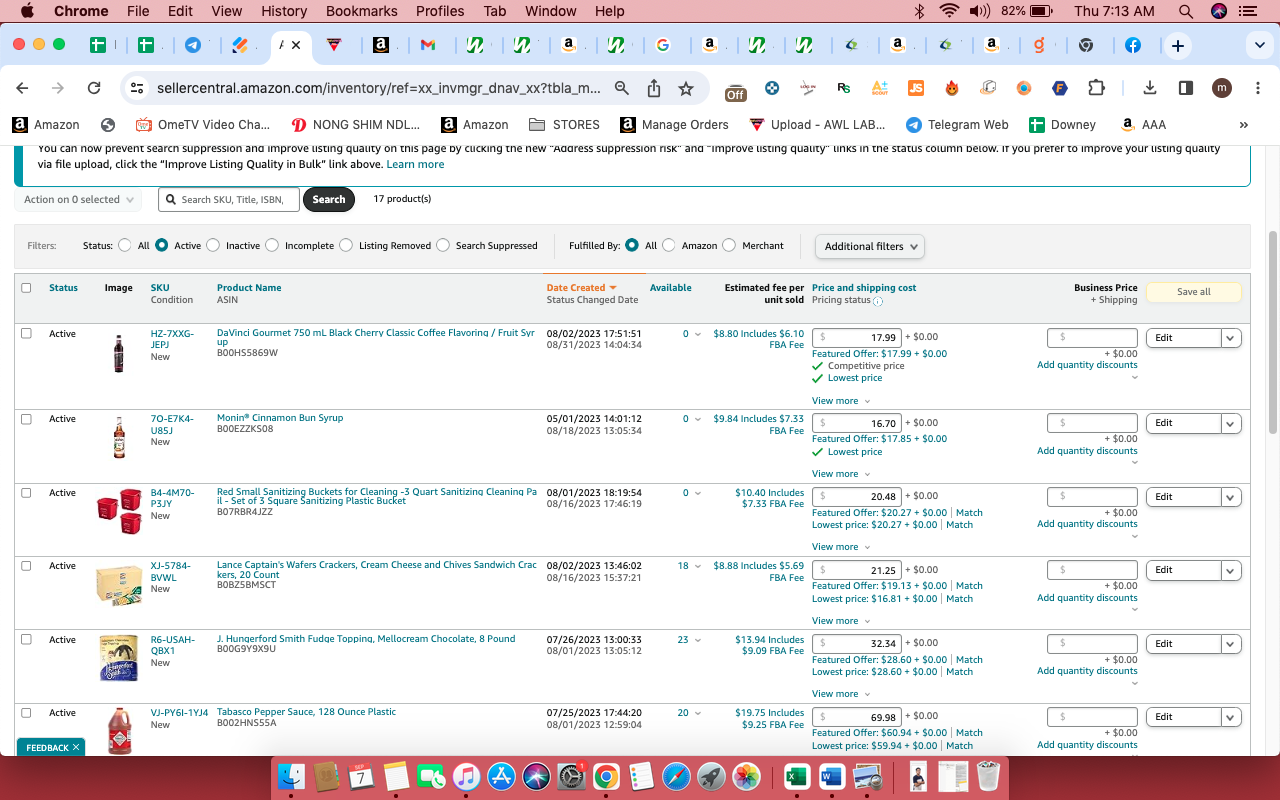Check the DaVinci Gourmet row checkbox
Viewport: 1280px width, 800px height.
[x=27, y=334]
